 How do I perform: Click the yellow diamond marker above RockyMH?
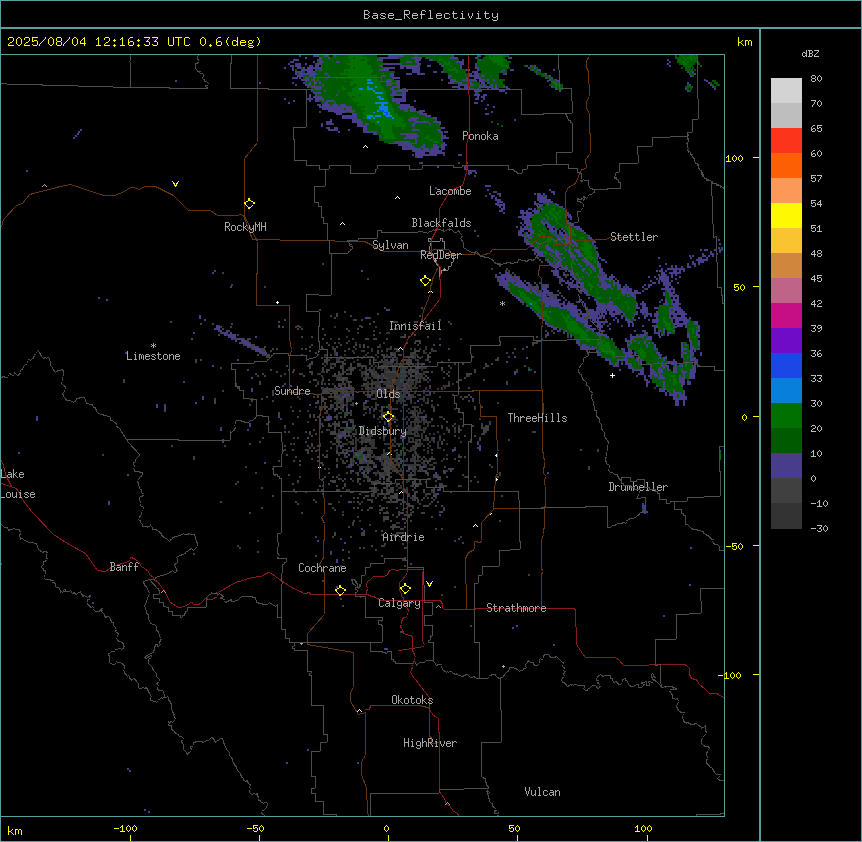tap(250, 204)
